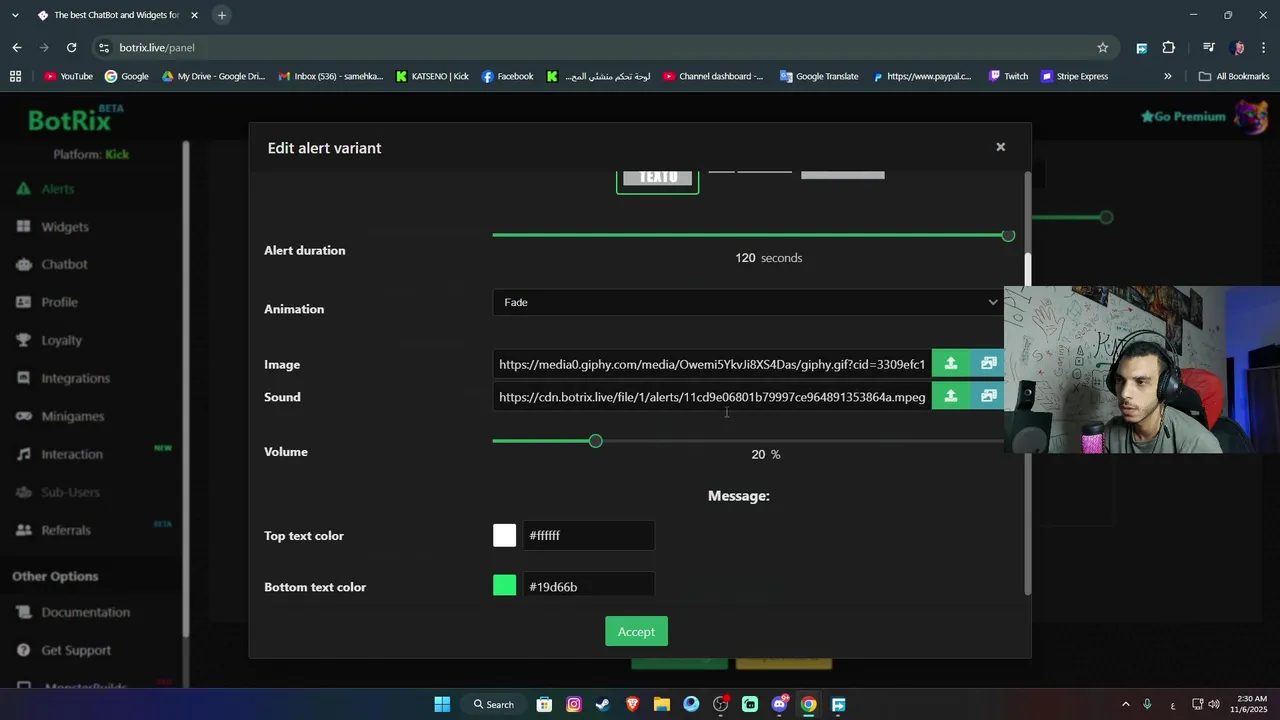Open a new browser tab
This screenshot has width=1280, height=720.
pos(222,15)
